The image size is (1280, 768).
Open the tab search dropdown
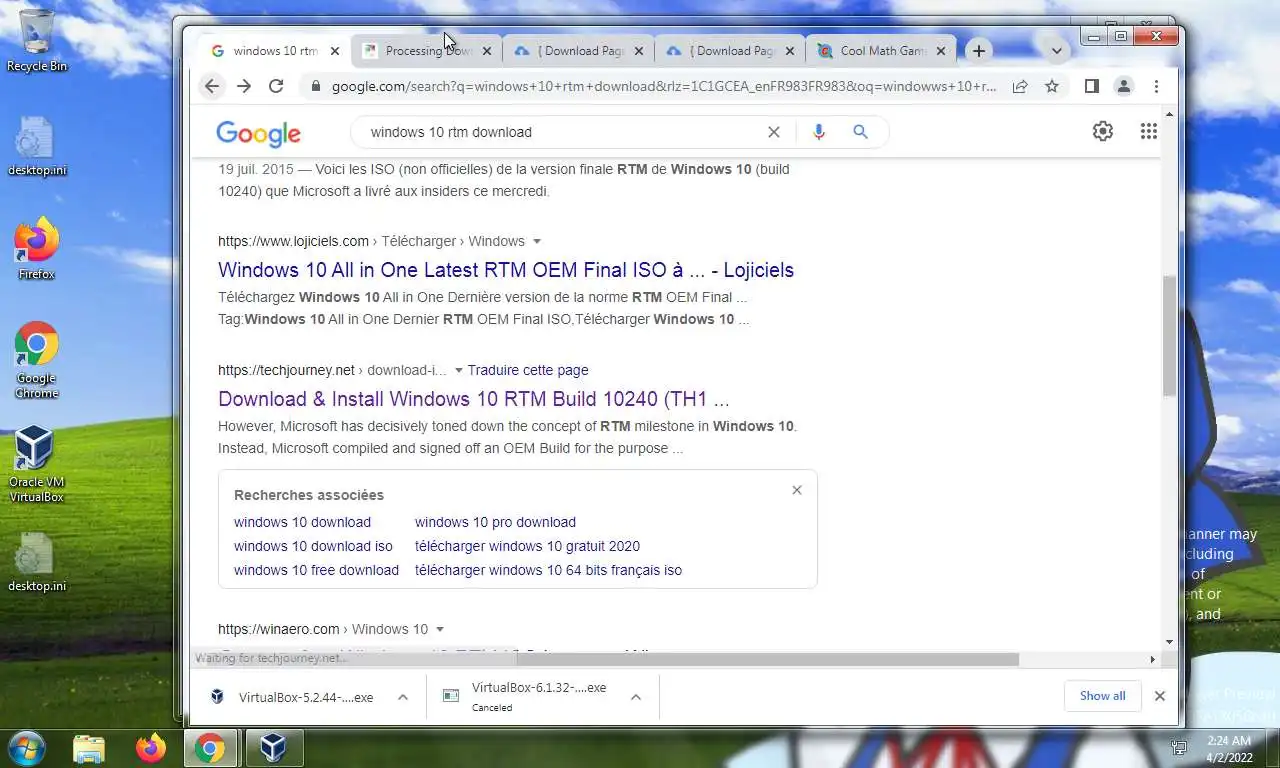point(1056,51)
